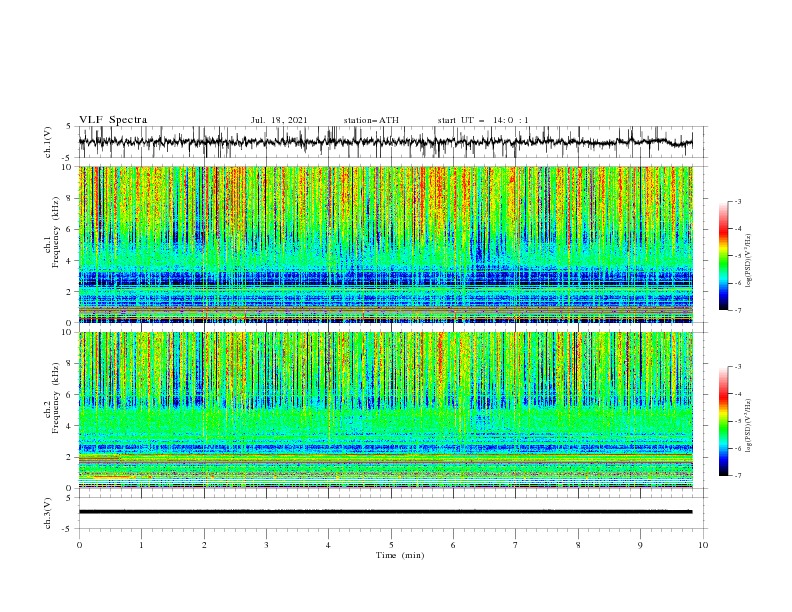Select the date 'Jul. 18, 2021'
This screenshot has width=792, height=612.
coord(279,120)
